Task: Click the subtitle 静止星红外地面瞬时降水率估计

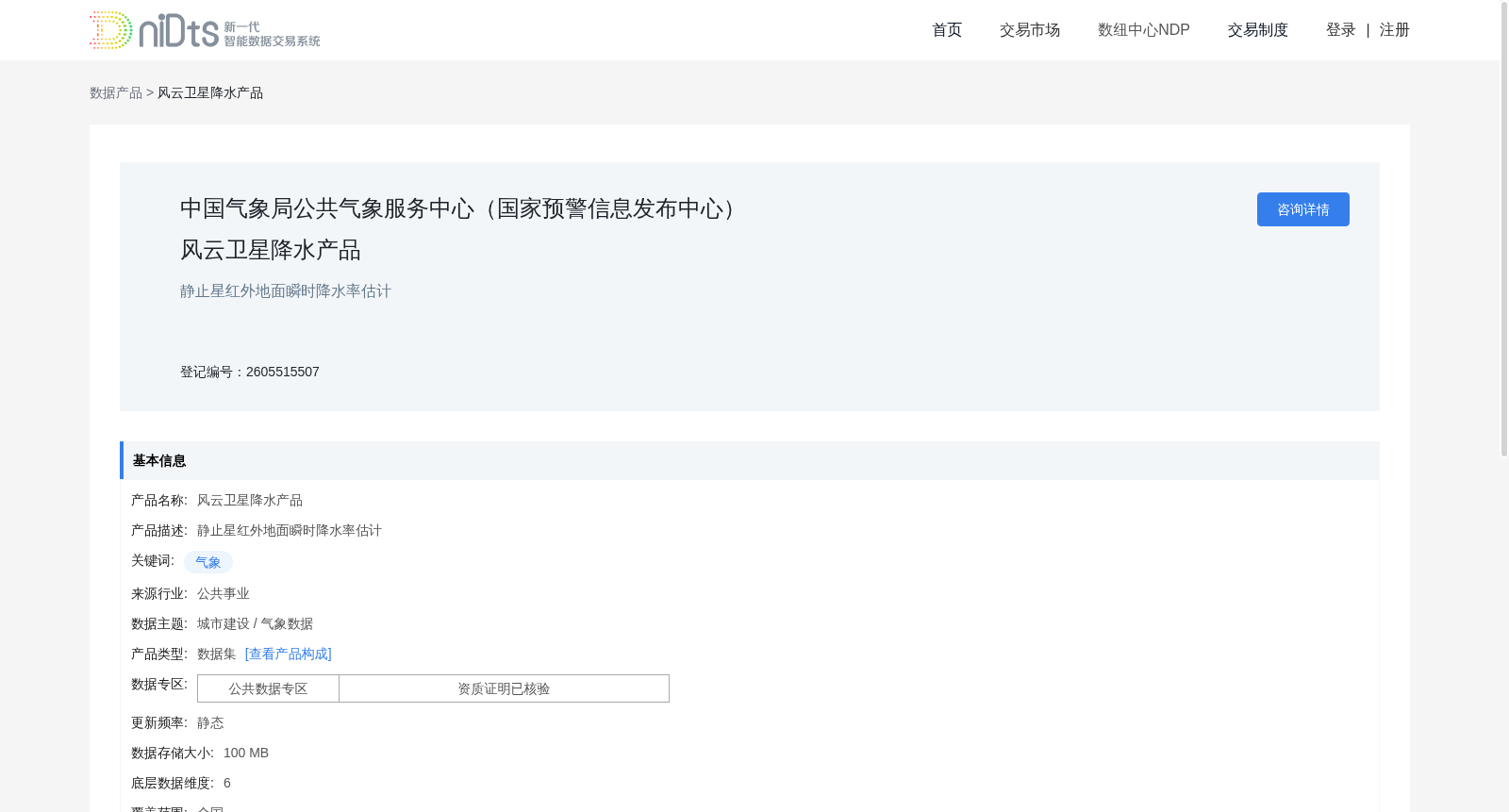Action: (x=286, y=290)
